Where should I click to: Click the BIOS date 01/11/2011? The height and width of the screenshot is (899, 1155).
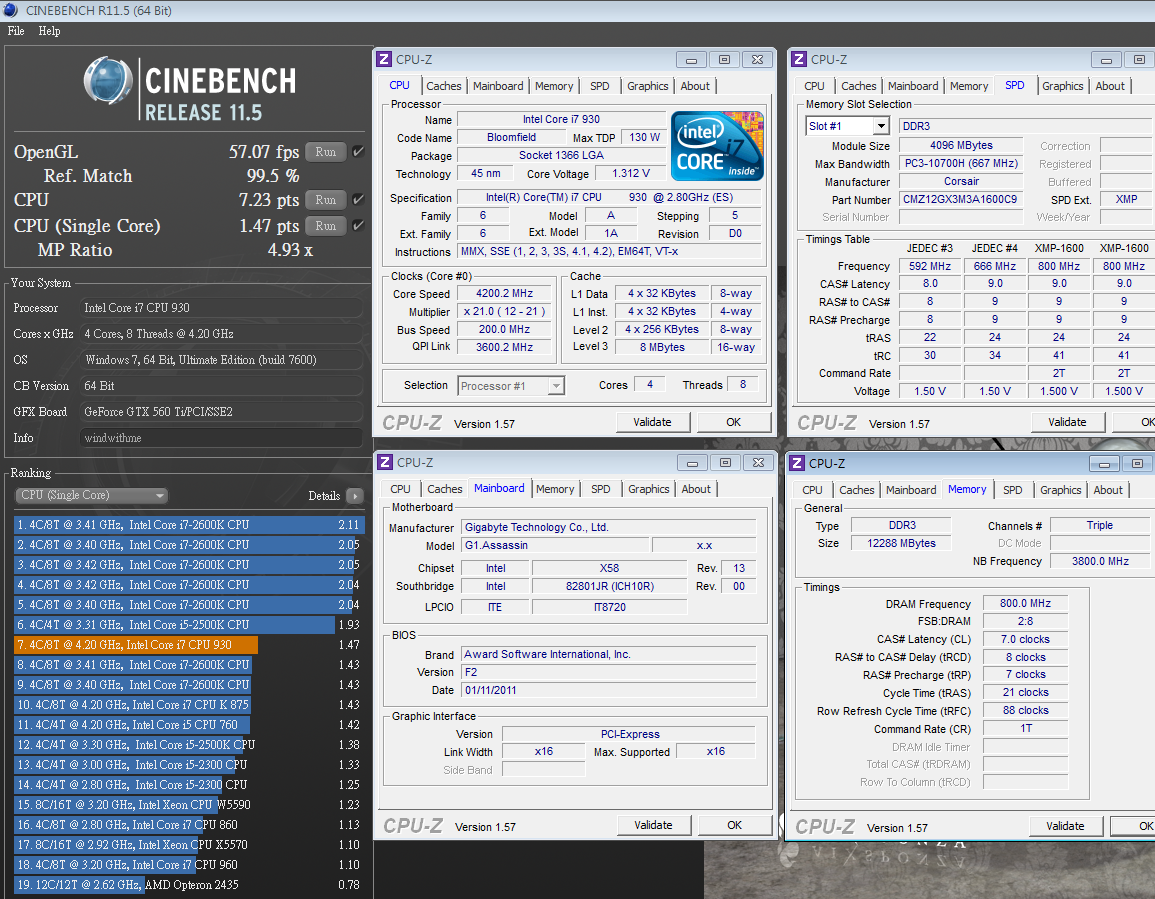point(608,690)
